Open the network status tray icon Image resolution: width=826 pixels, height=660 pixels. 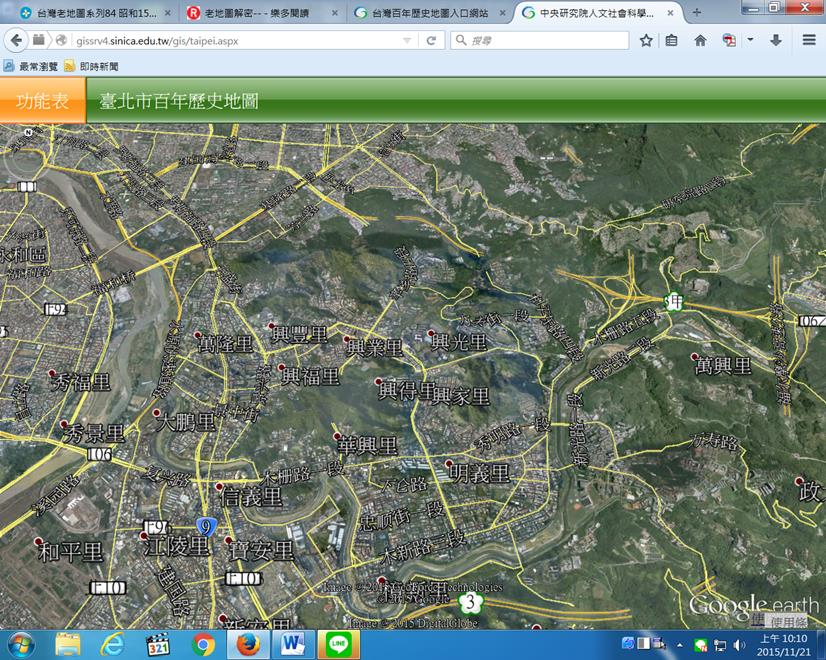[x=720, y=645]
